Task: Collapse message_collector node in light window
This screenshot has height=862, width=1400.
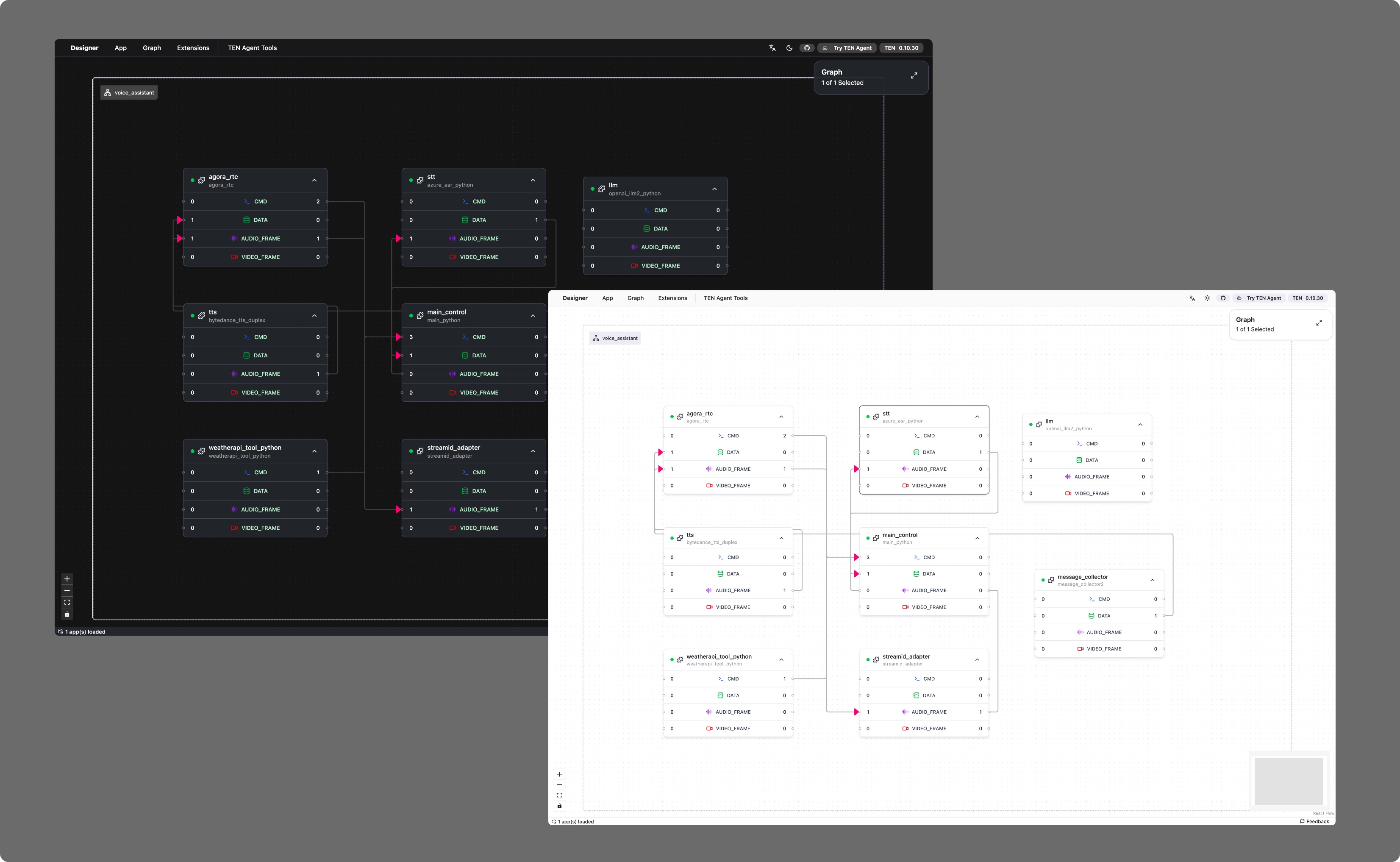Action: coord(1152,580)
